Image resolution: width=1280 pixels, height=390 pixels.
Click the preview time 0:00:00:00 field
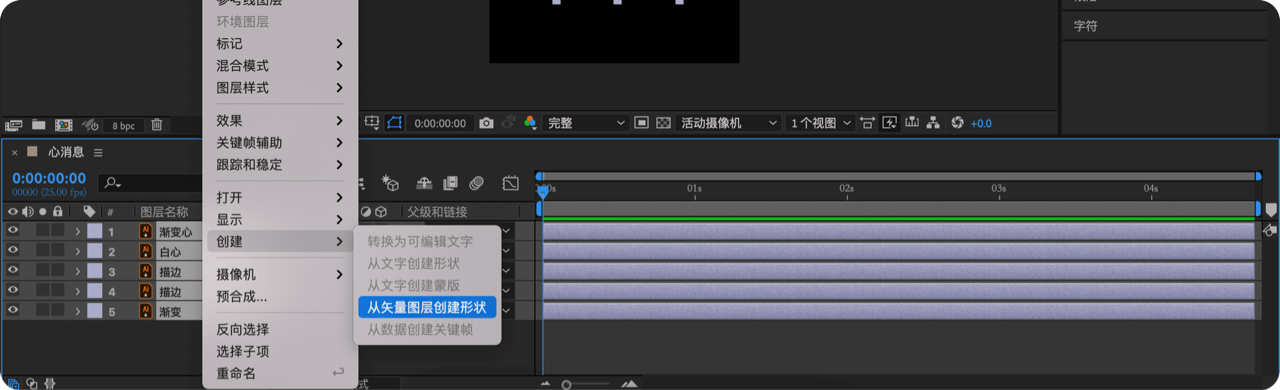click(440, 123)
